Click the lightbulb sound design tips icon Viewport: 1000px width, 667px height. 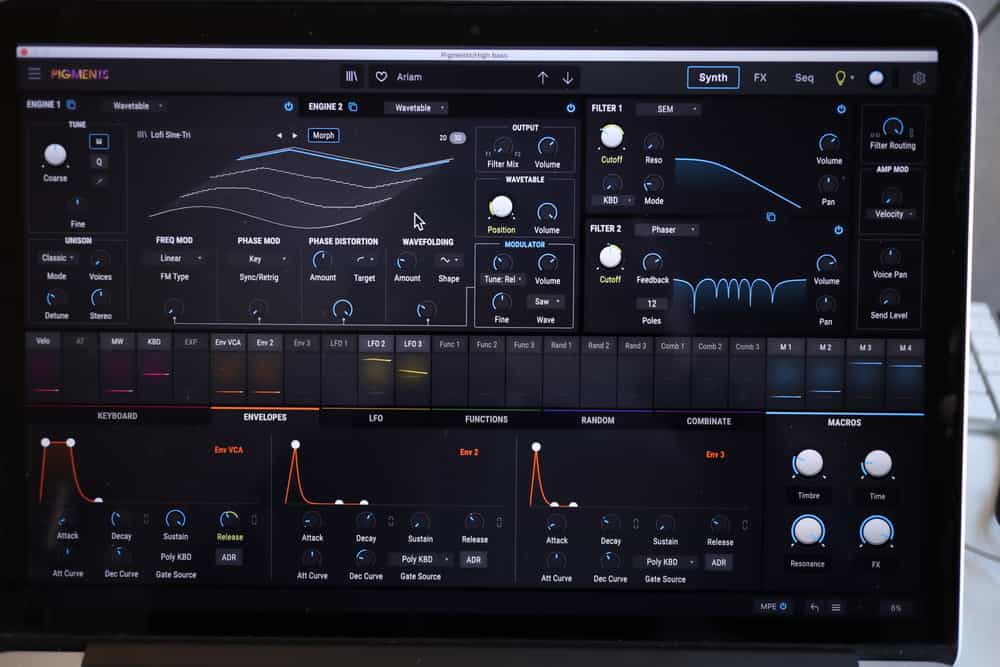pyautogui.click(x=841, y=78)
